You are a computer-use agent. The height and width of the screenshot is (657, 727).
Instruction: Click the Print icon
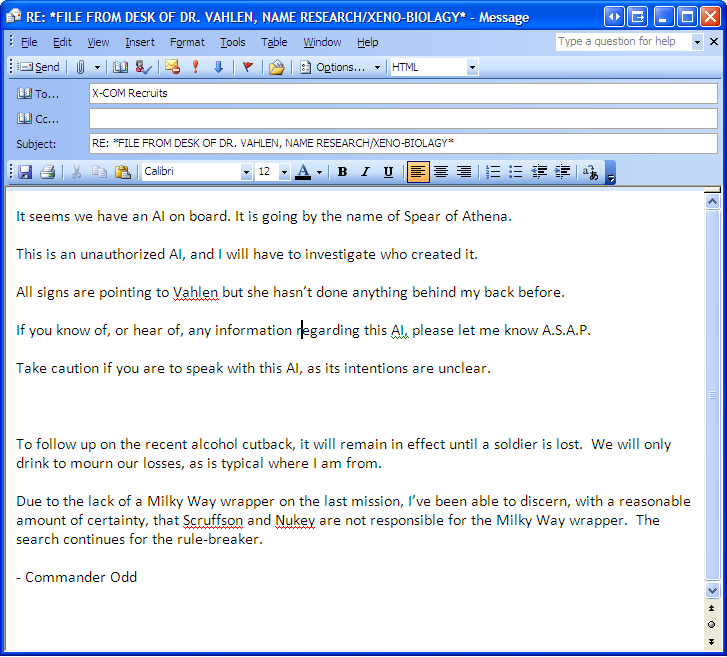pyautogui.click(x=47, y=172)
